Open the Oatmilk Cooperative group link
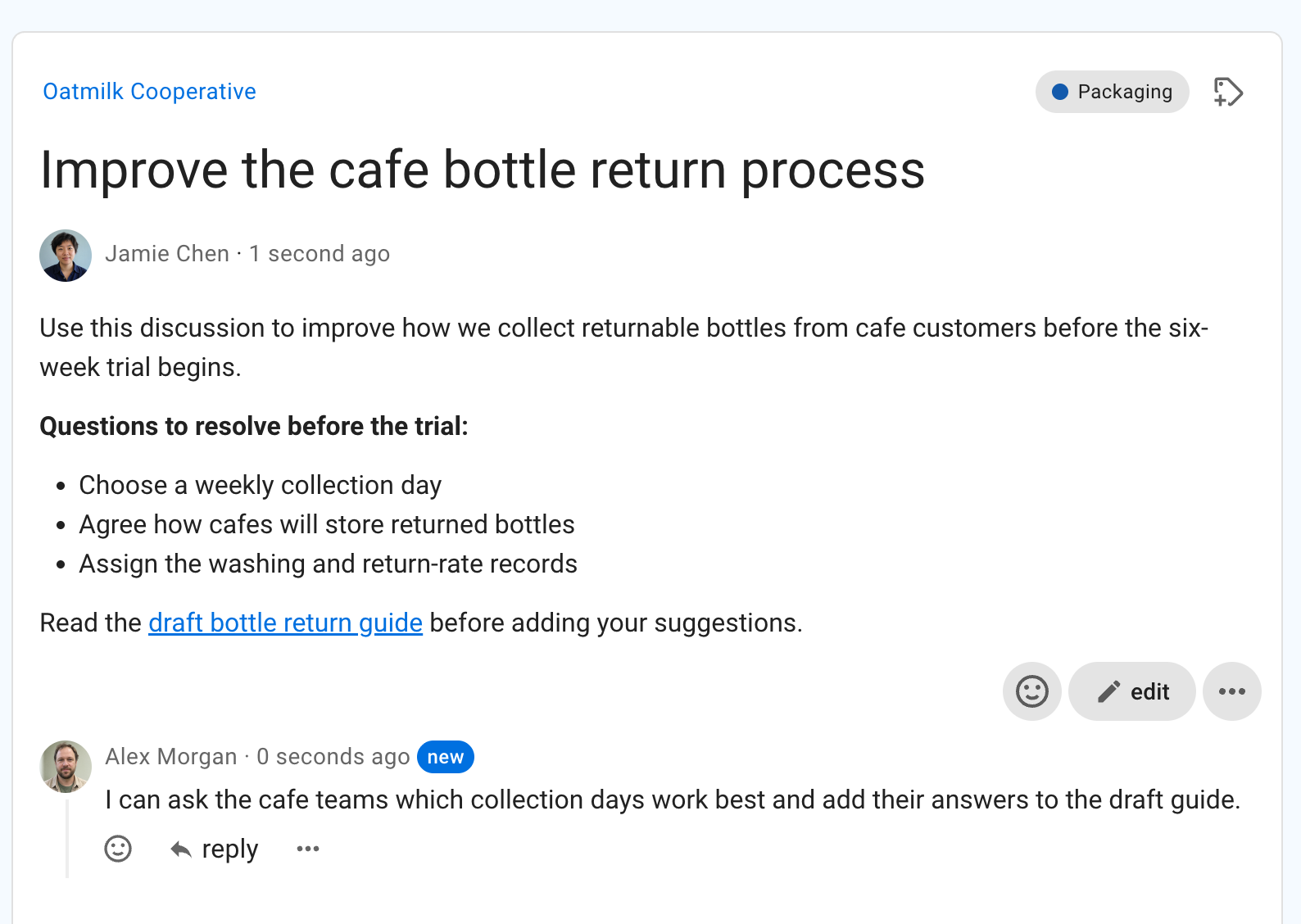The width and height of the screenshot is (1301, 924). [x=149, y=91]
